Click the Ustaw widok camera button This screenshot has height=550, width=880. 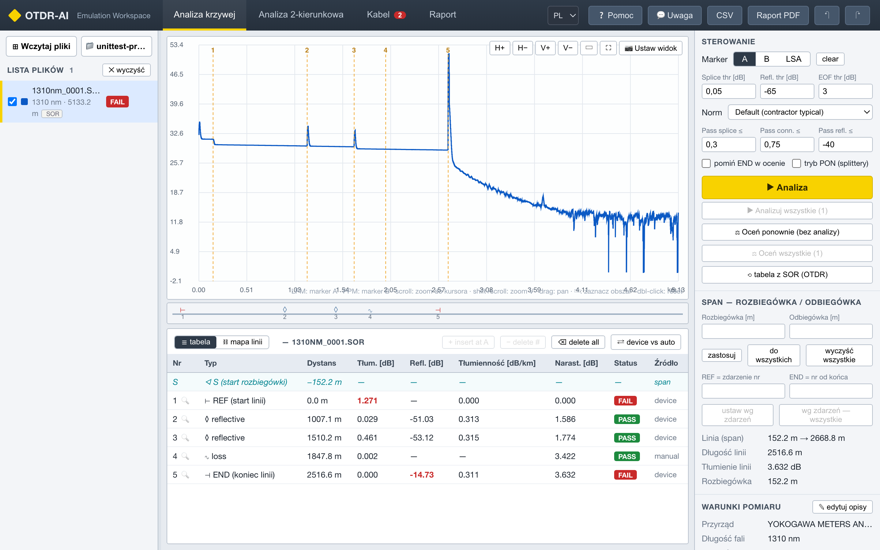[651, 48]
